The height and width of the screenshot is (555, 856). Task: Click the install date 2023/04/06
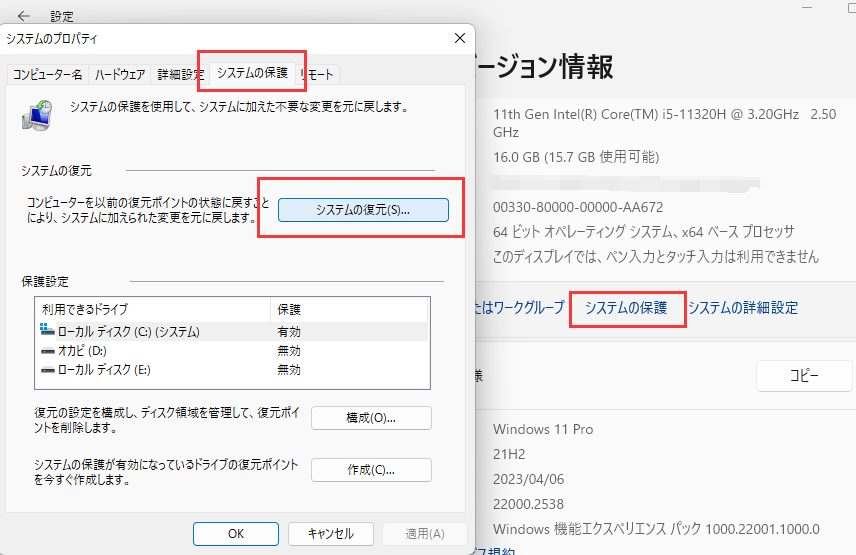[528, 479]
